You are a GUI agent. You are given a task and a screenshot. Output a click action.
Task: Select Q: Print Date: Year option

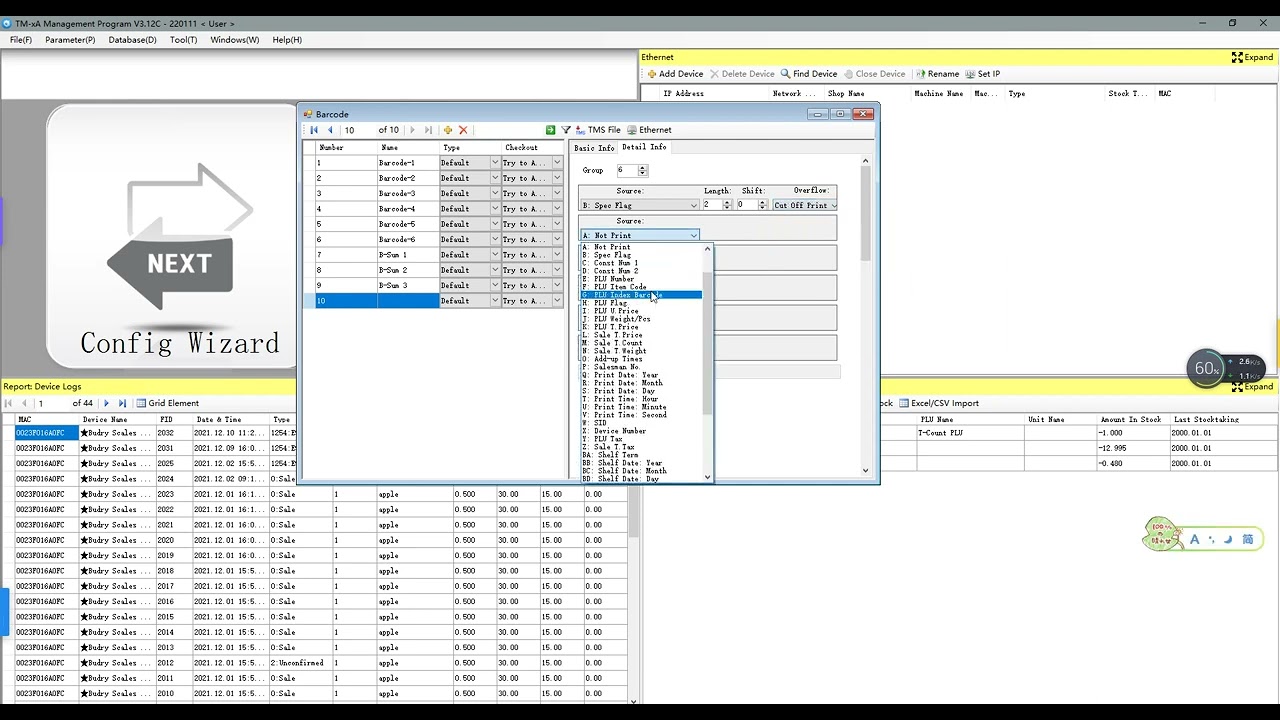pyautogui.click(x=641, y=375)
